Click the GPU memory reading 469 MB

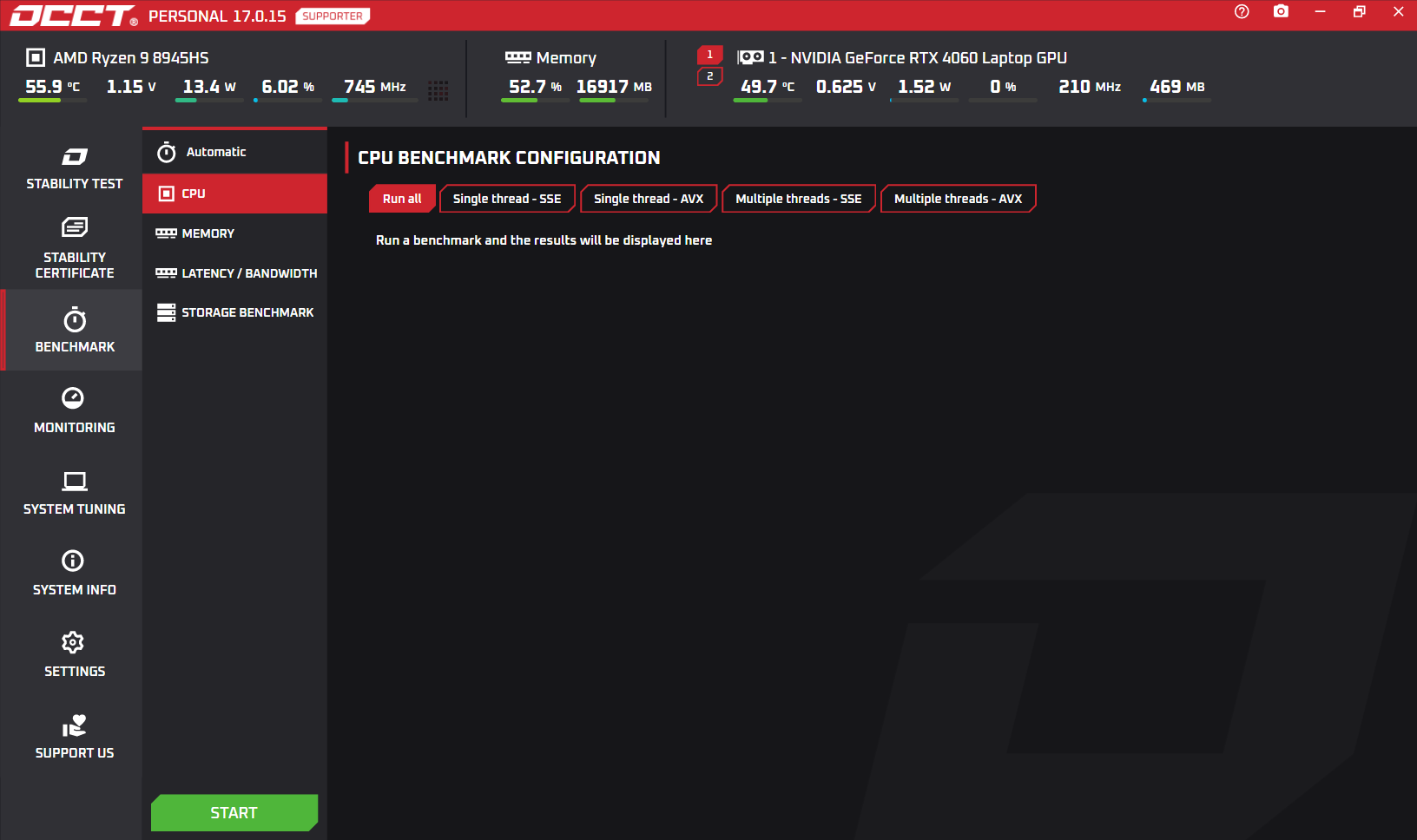tap(1177, 87)
